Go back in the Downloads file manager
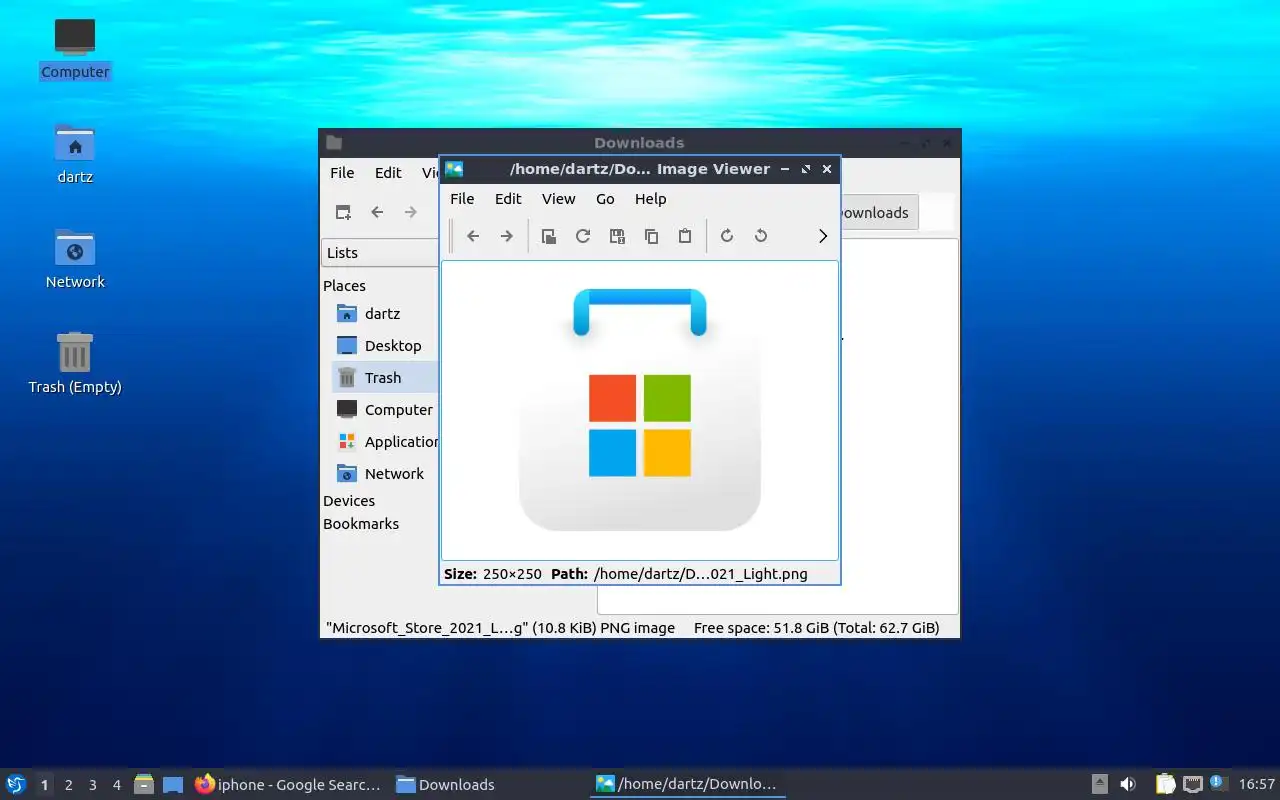This screenshot has height=800, width=1280. point(377,212)
